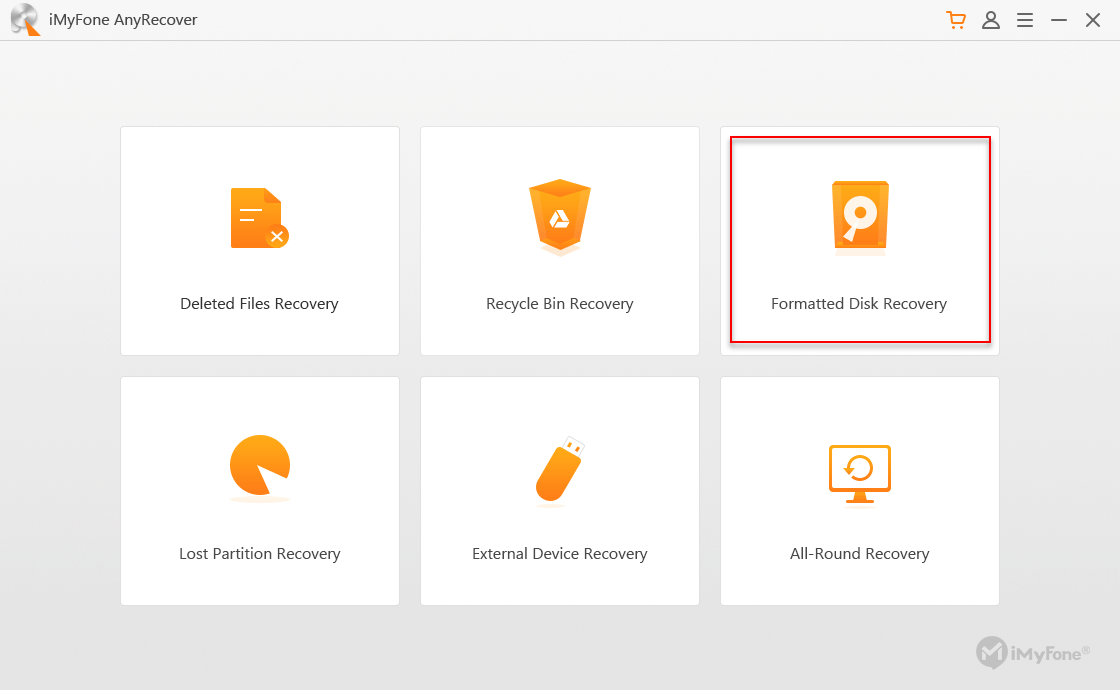Select the Deleted Files Recovery icon
1120x690 pixels.
click(x=258, y=216)
